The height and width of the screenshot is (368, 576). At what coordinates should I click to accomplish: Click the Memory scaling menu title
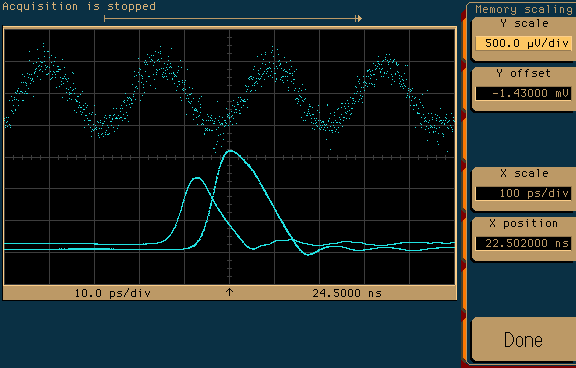click(x=524, y=9)
